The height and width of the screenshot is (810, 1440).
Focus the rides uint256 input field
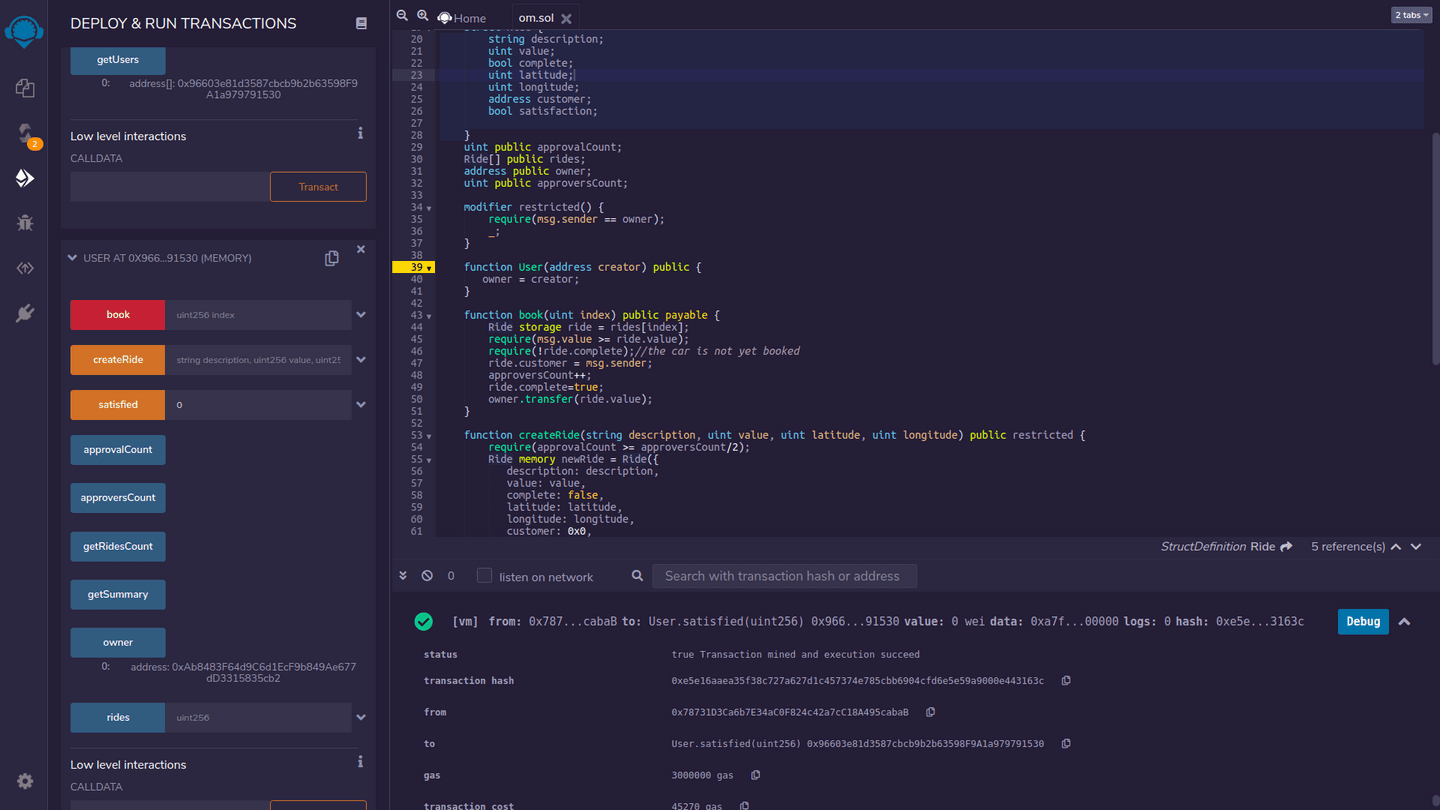coord(258,717)
